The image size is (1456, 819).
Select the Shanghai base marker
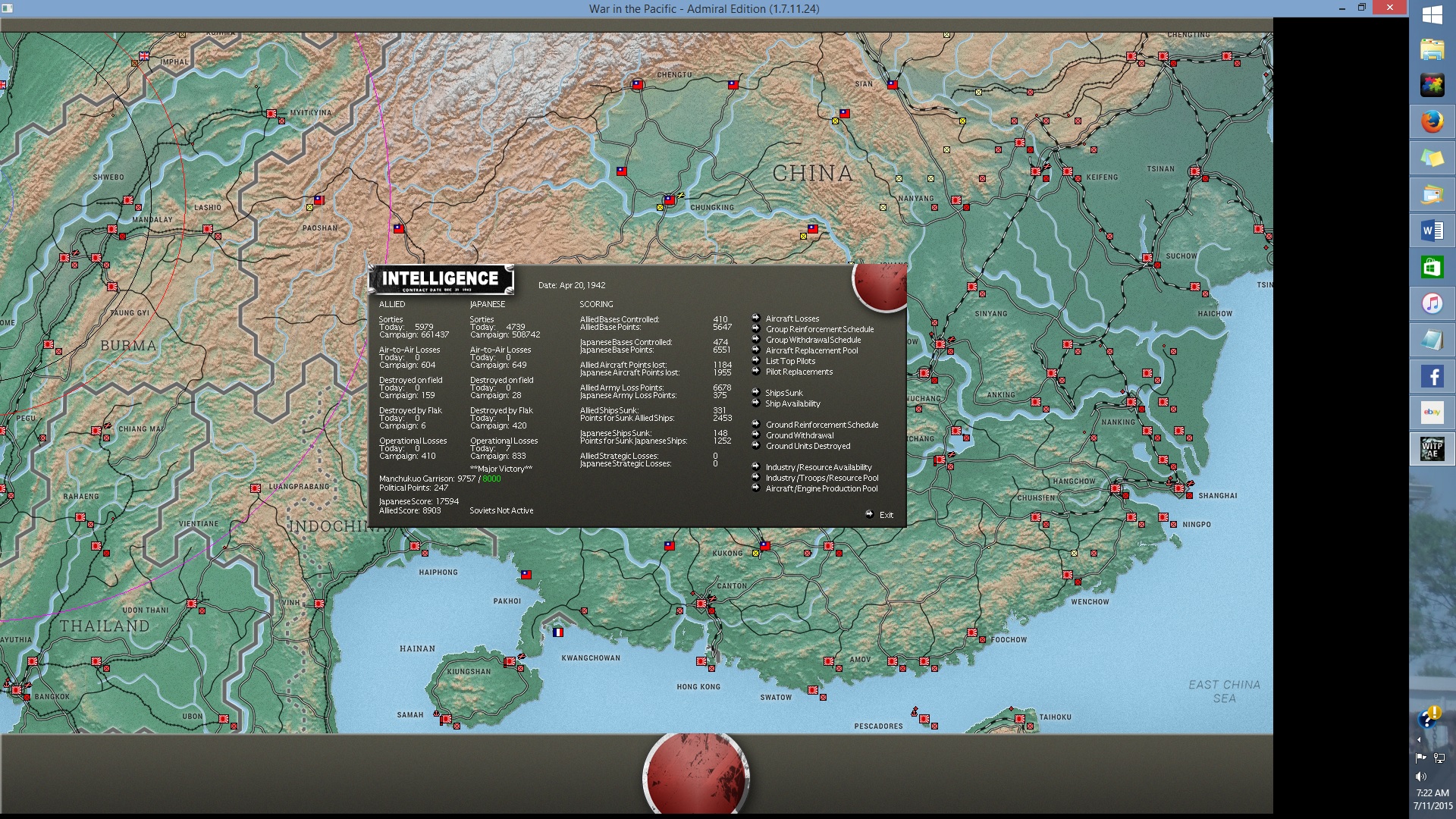coord(1179,489)
